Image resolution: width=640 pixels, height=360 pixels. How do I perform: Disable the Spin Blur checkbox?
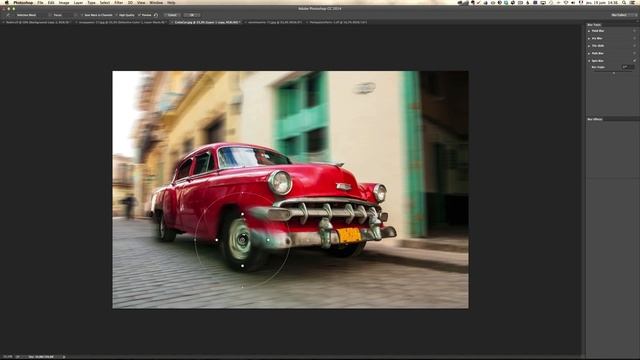tap(634, 61)
